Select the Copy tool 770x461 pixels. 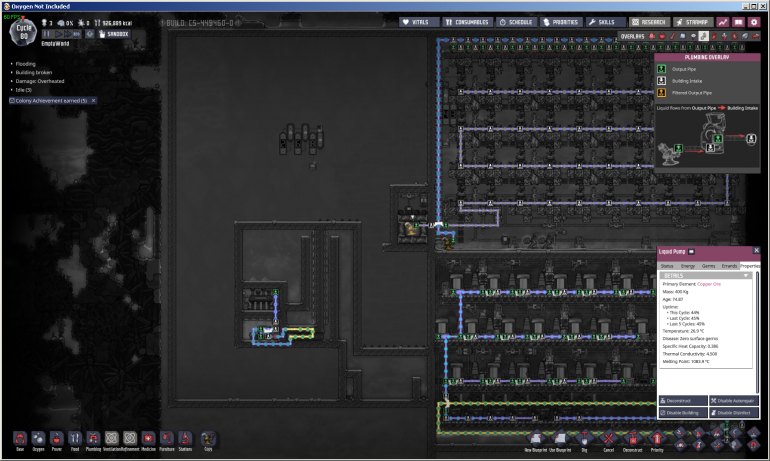coord(208,438)
